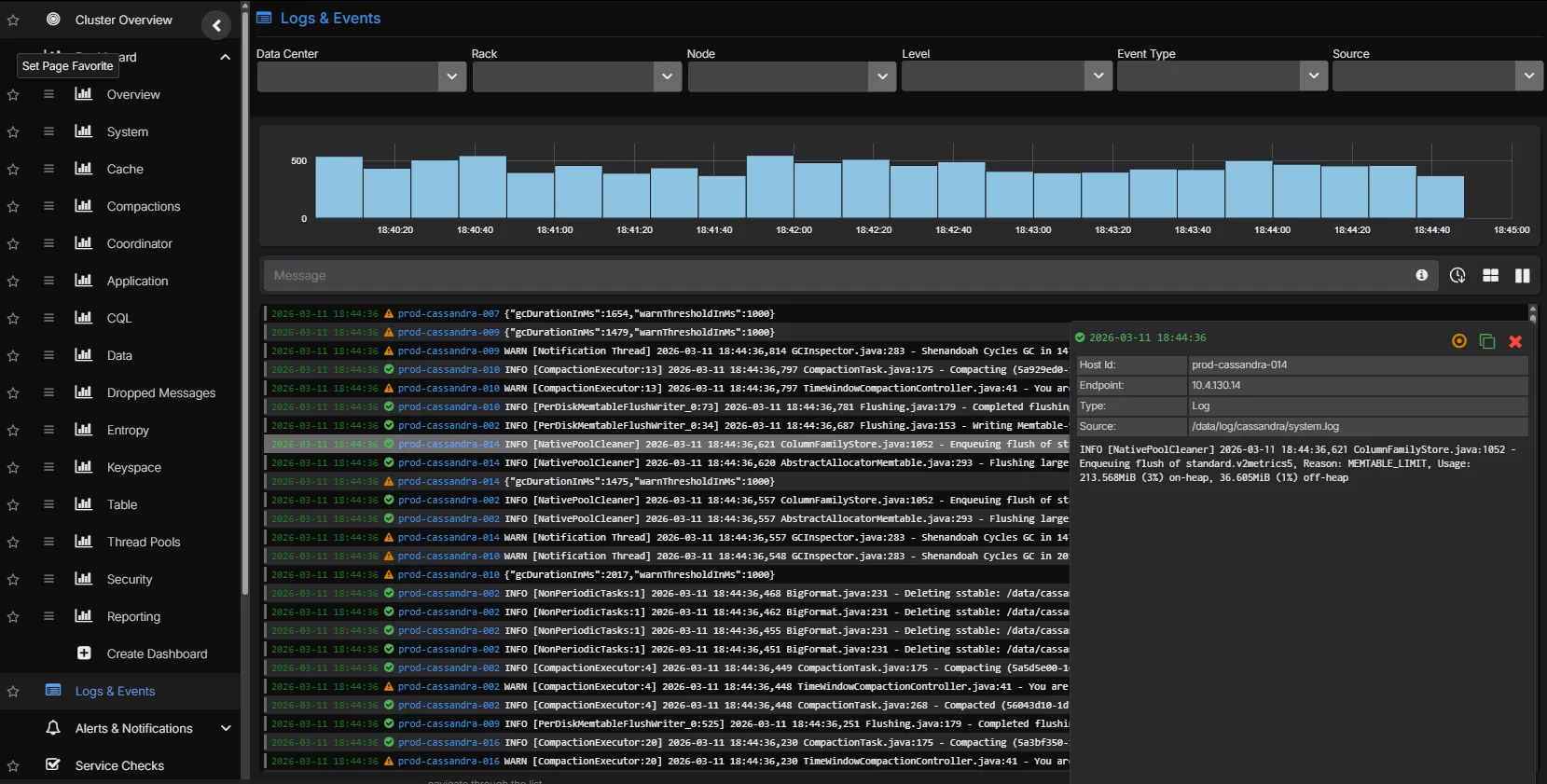
Task: Click the drag handle beside Keyspace
Action: point(48,467)
